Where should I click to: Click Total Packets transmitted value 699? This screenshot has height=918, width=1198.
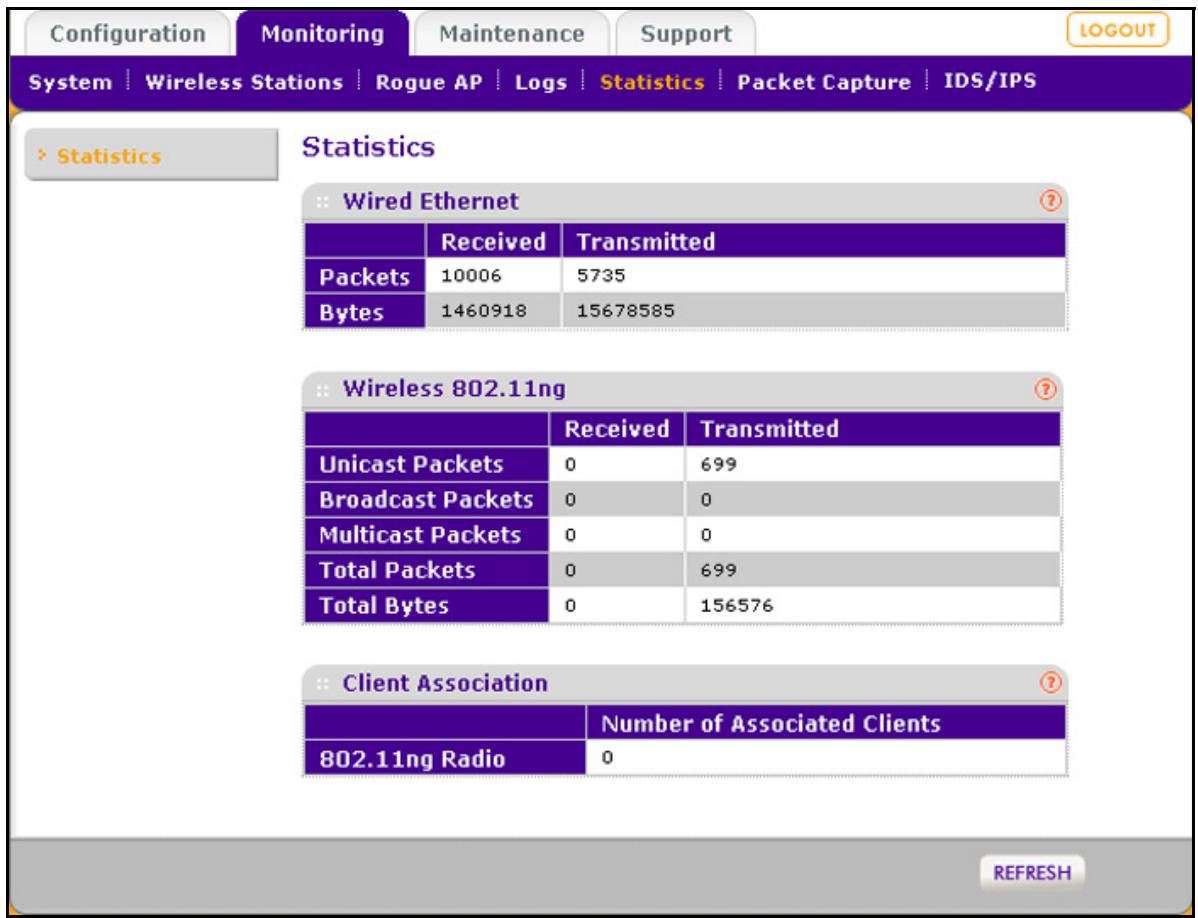tap(719, 570)
